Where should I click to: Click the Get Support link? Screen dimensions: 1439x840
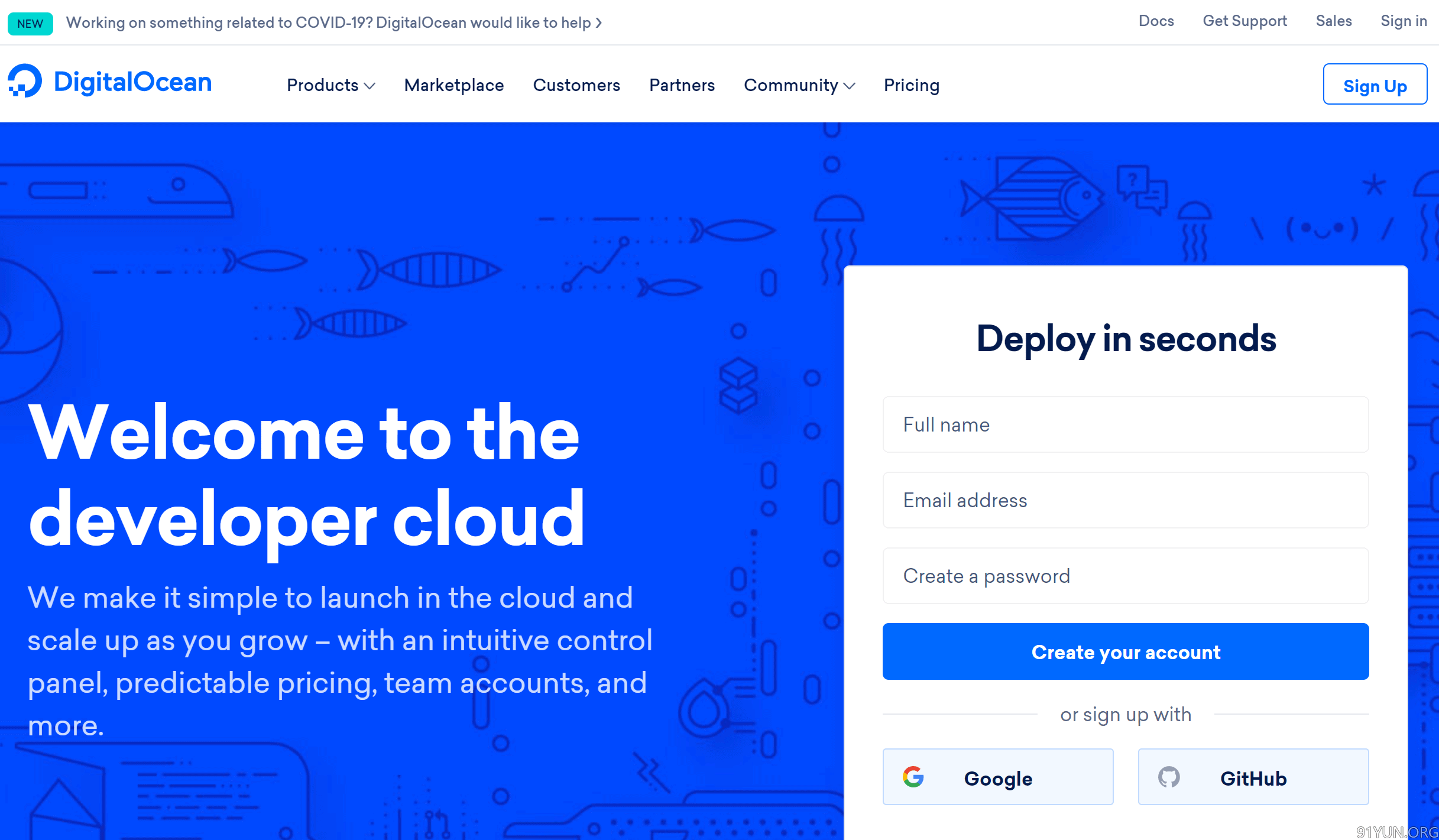click(x=1244, y=21)
